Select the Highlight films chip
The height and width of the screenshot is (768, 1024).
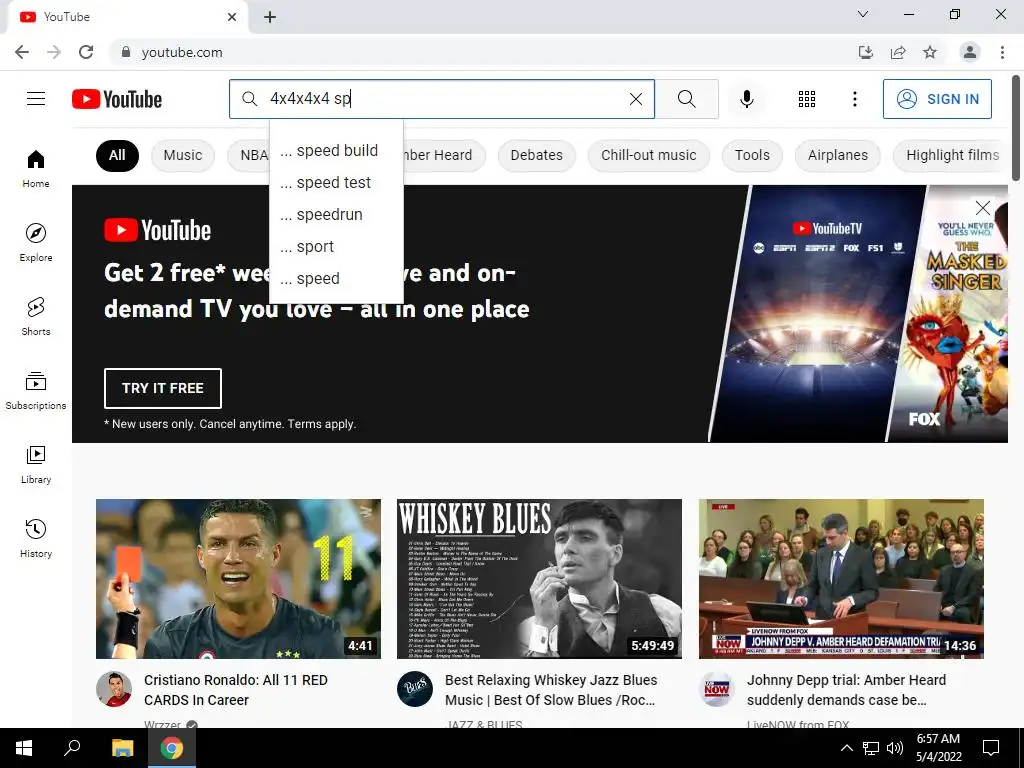[x=952, y=155]
